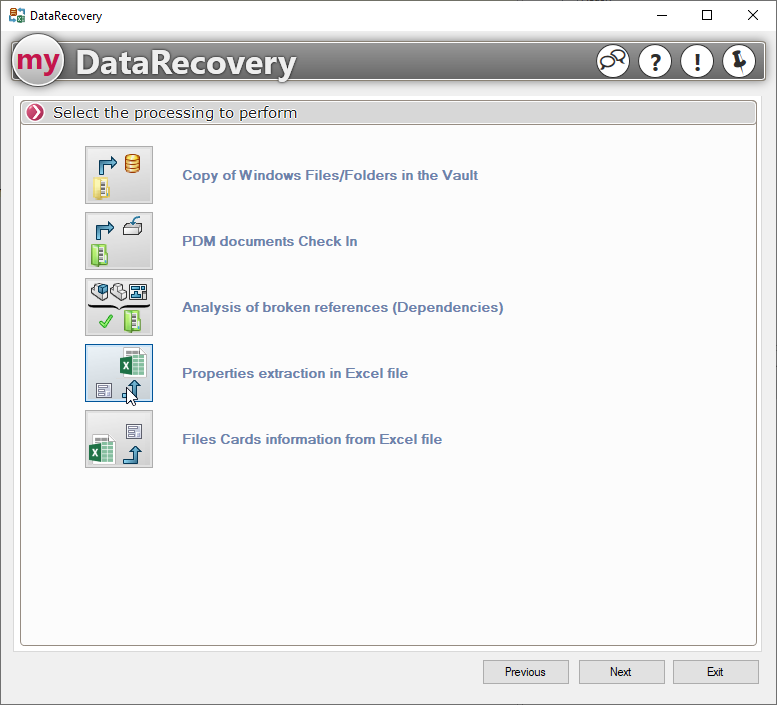Image resolution: width=777 pixels, height=705 pixels.
Task: Select the 'PDM documents Check In' text label
Action: (x=269, y=241)
